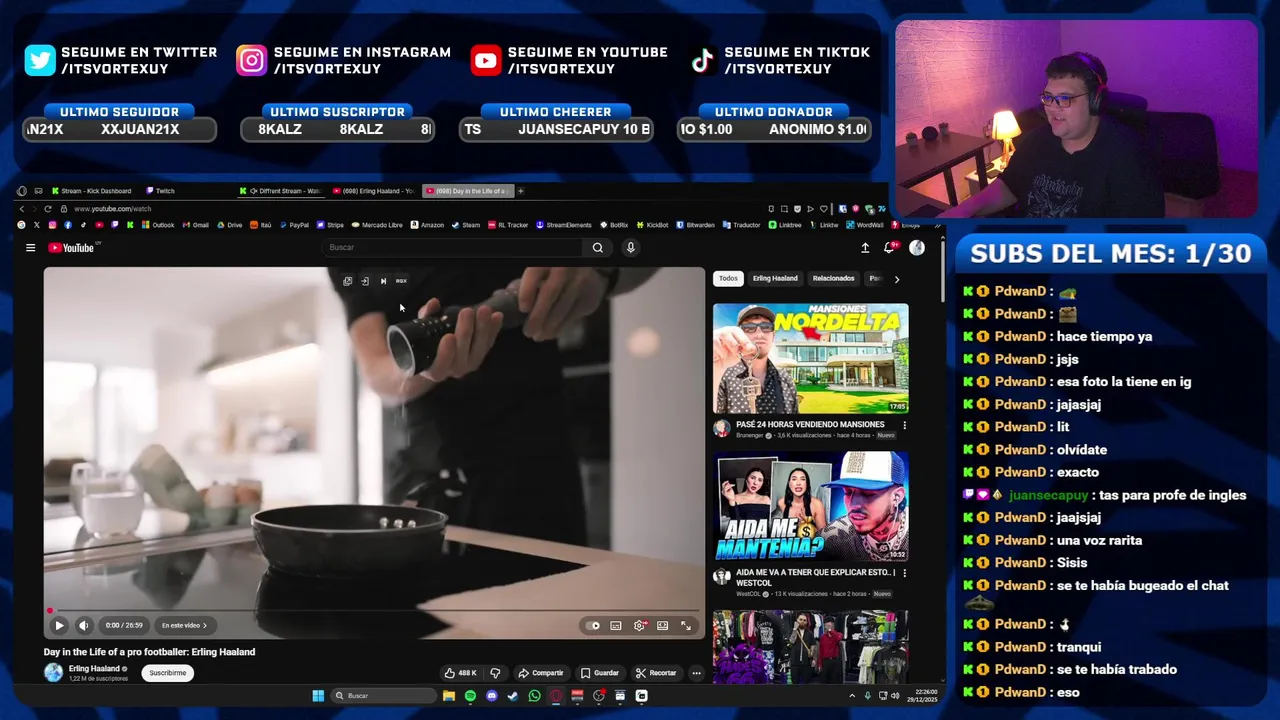Toggle subtitles in the video player
The width and height of the screenshot is (1280, 720).
coord(616,625)
